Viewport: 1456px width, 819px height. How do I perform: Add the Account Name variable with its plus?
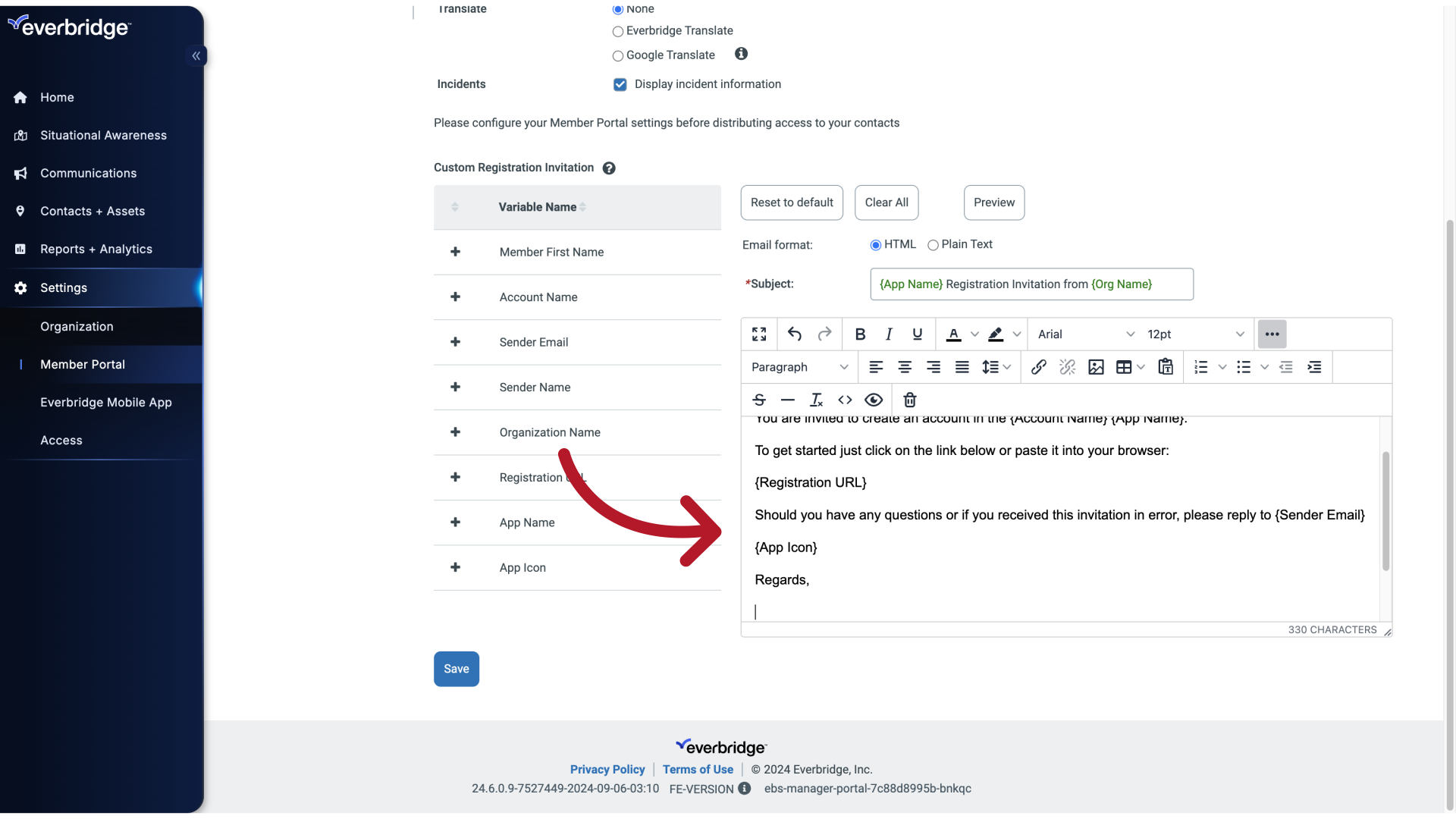(x=456, y=297)
